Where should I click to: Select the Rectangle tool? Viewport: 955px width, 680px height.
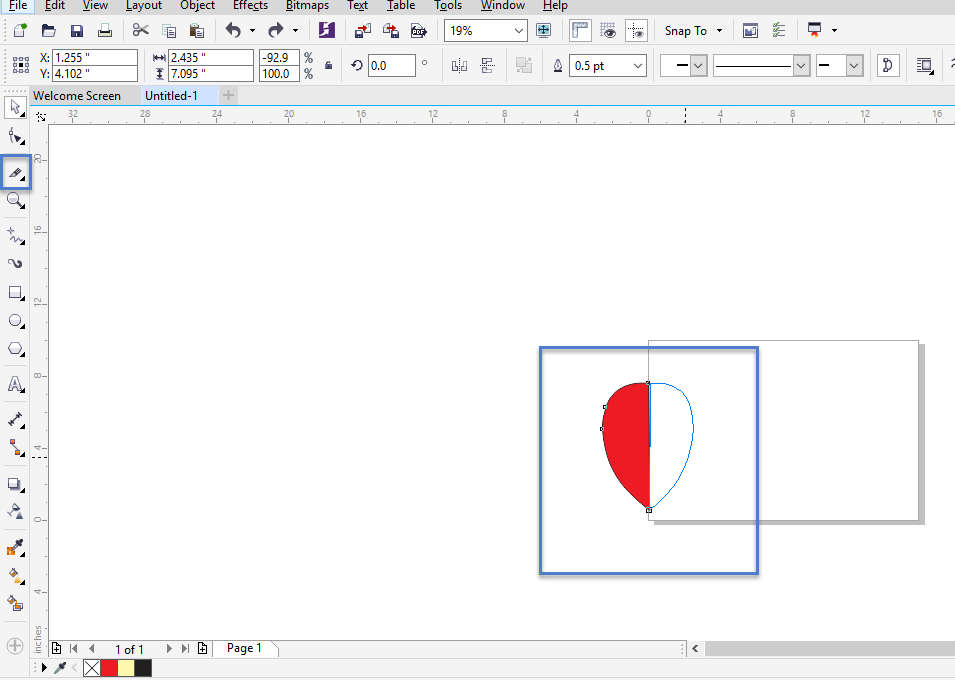pyautogui.click(x=15, y=292)
